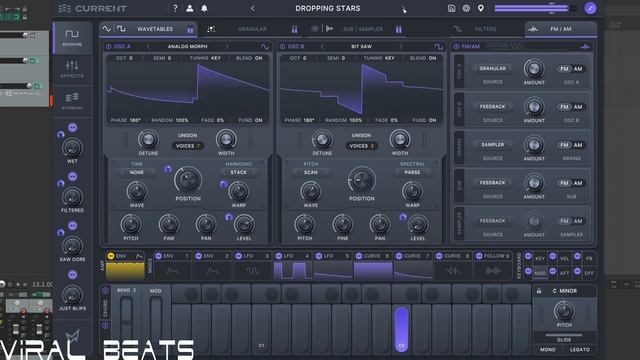The width and height of the screenshot is (640, 360).
Task: Open the help question mark icon
Action: click(x=175, y=8)
